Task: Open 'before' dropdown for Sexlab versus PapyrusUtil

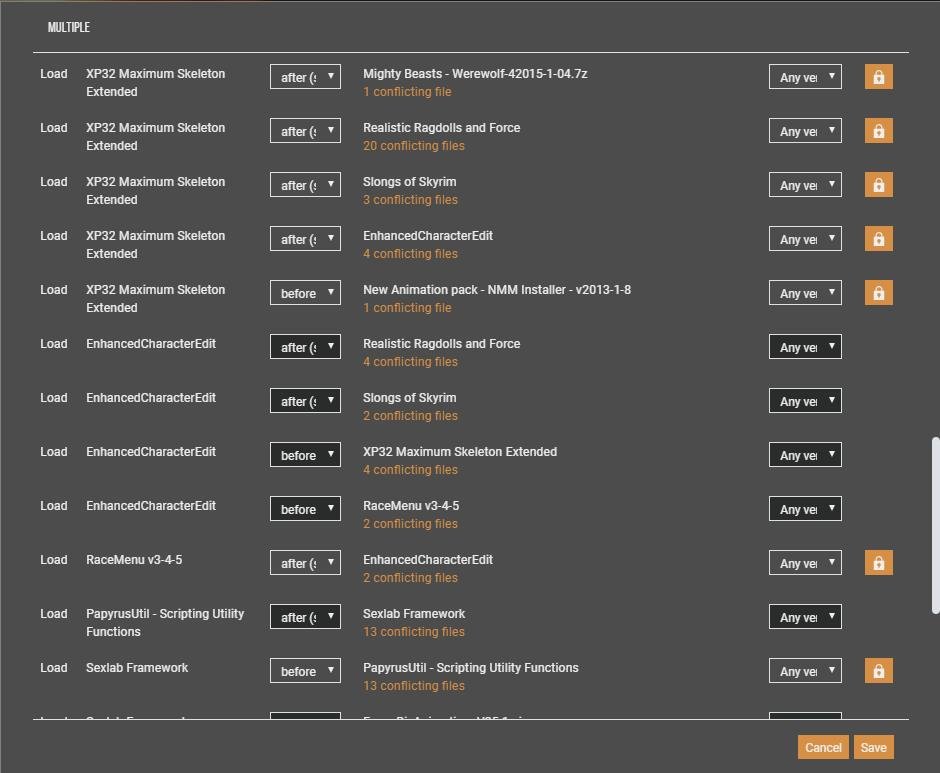Action: point(305,670)
